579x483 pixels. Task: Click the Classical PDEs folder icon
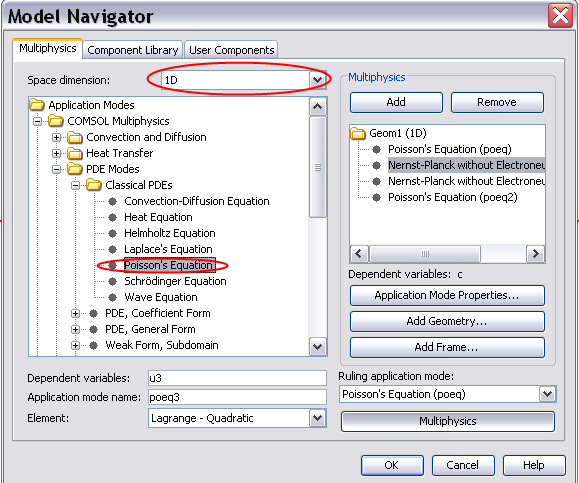pyautogui.click(x=94, y=185)
